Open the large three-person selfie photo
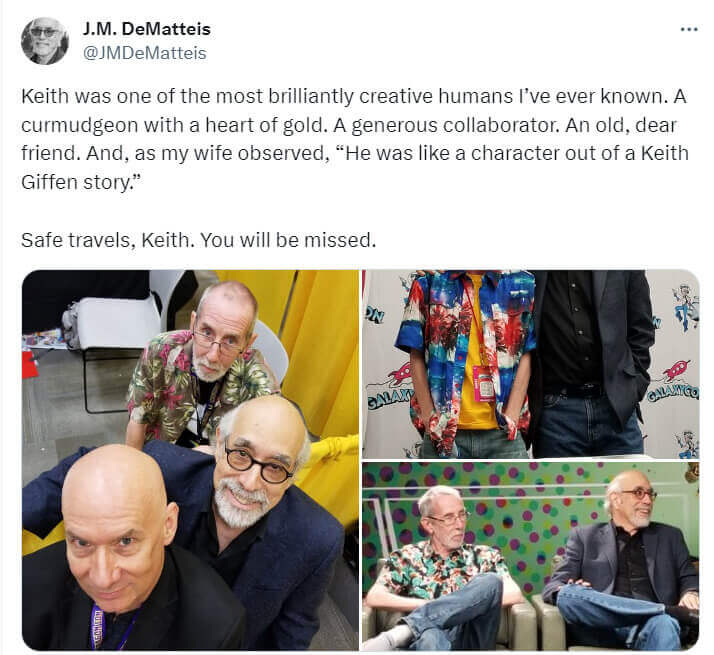Viewport: 714px width, 655px height. (190, 460)
